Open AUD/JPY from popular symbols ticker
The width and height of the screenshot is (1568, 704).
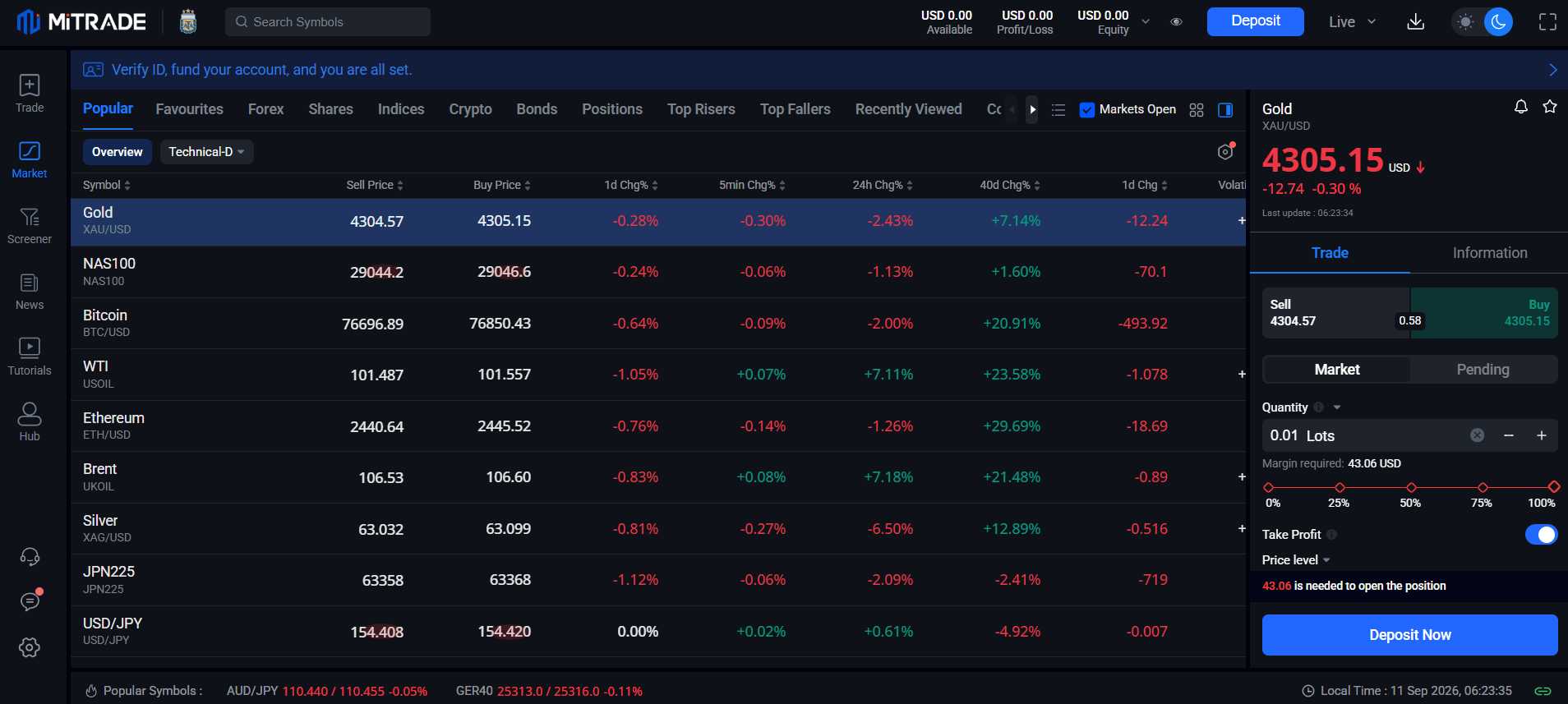point(327,692)
